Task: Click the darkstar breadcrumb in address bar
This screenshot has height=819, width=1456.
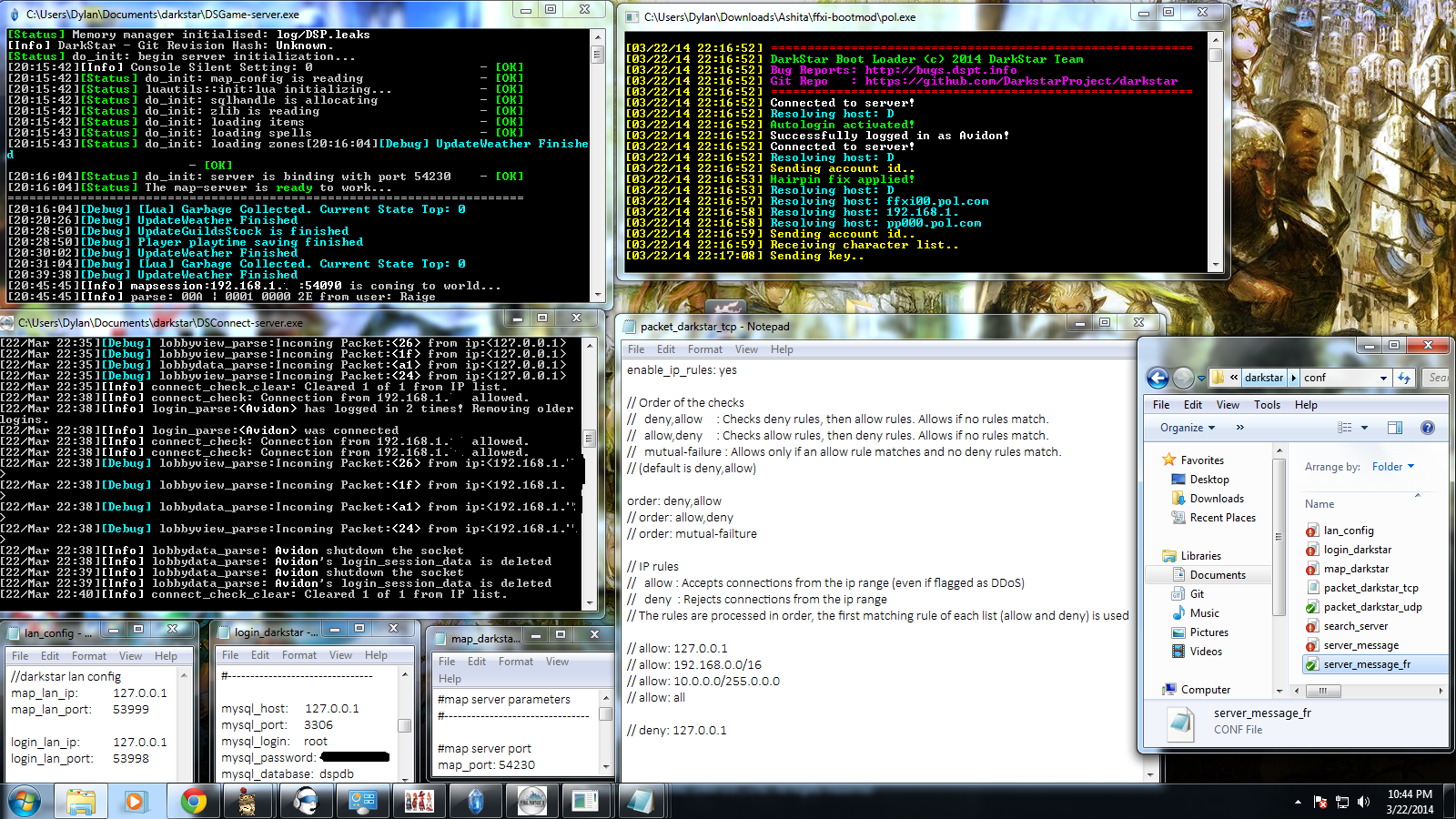Action: 1263,378
